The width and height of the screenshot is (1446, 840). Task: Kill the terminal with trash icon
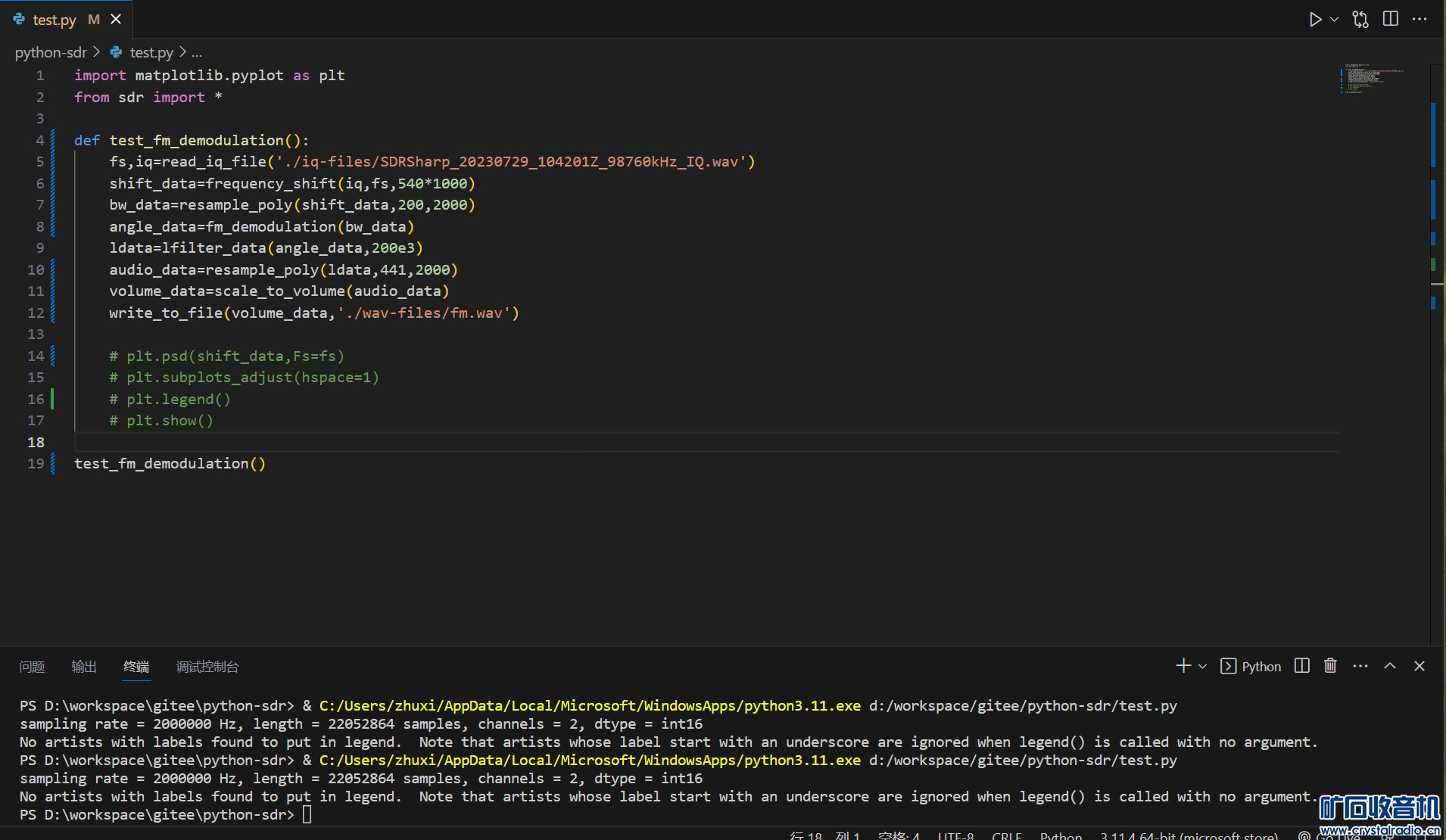point(1330,666)
